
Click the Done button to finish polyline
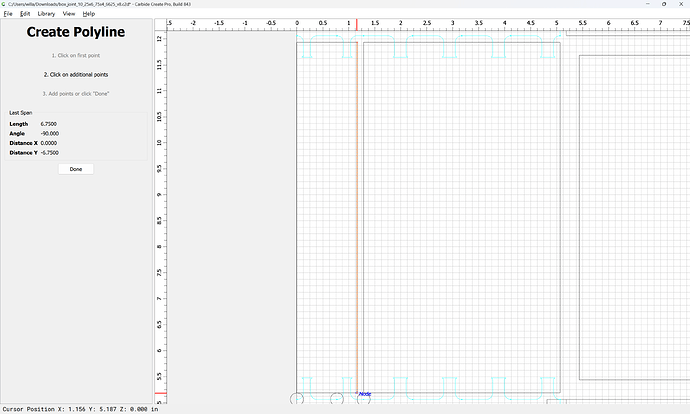coord(76,169)
